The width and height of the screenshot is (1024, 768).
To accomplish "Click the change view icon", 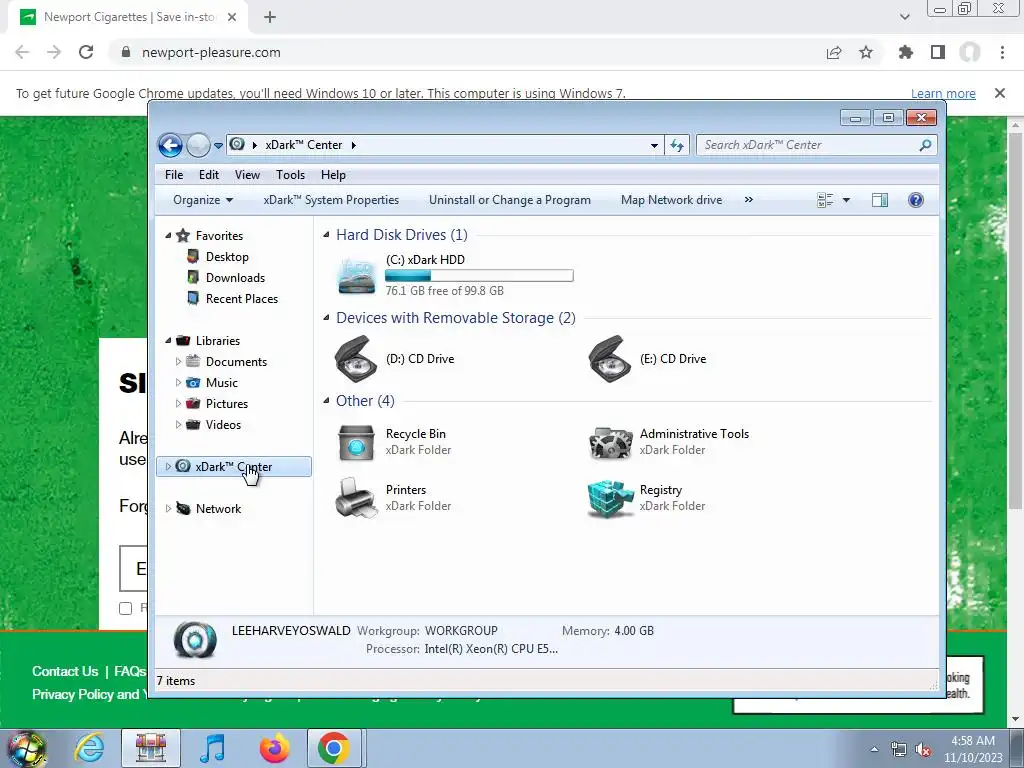I will (x=825, y=200).
